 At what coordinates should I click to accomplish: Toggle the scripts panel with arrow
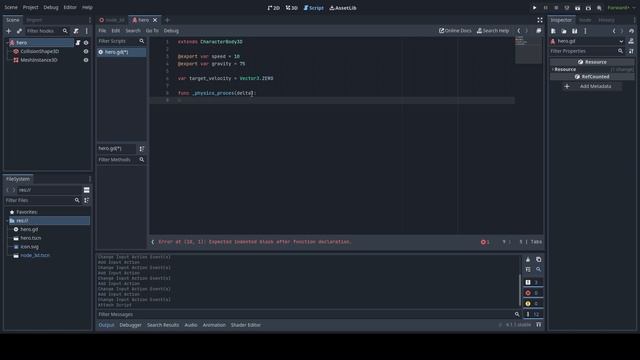(153, 242)
